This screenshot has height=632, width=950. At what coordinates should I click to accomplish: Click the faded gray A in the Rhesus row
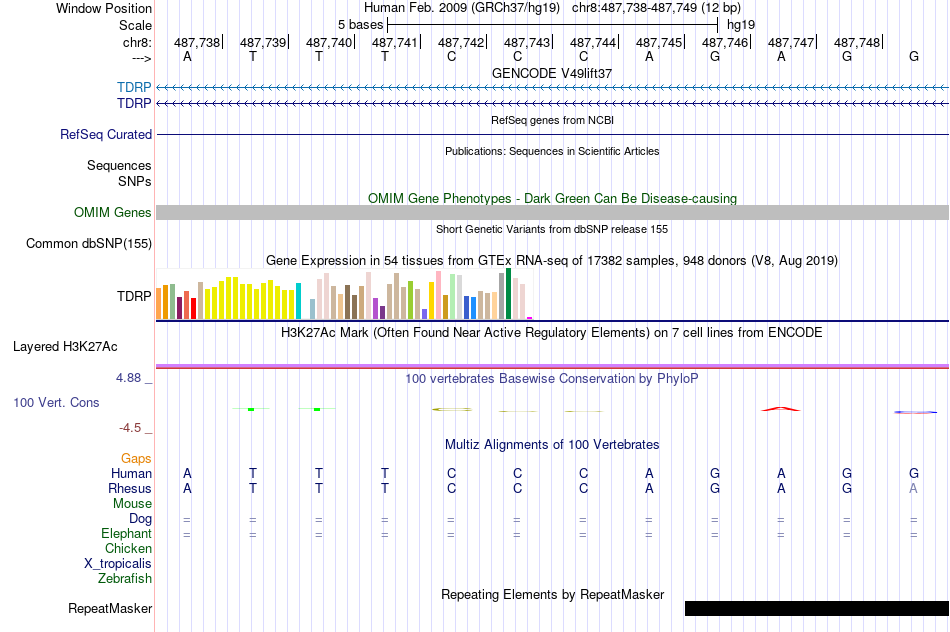(x=913, y=488)
